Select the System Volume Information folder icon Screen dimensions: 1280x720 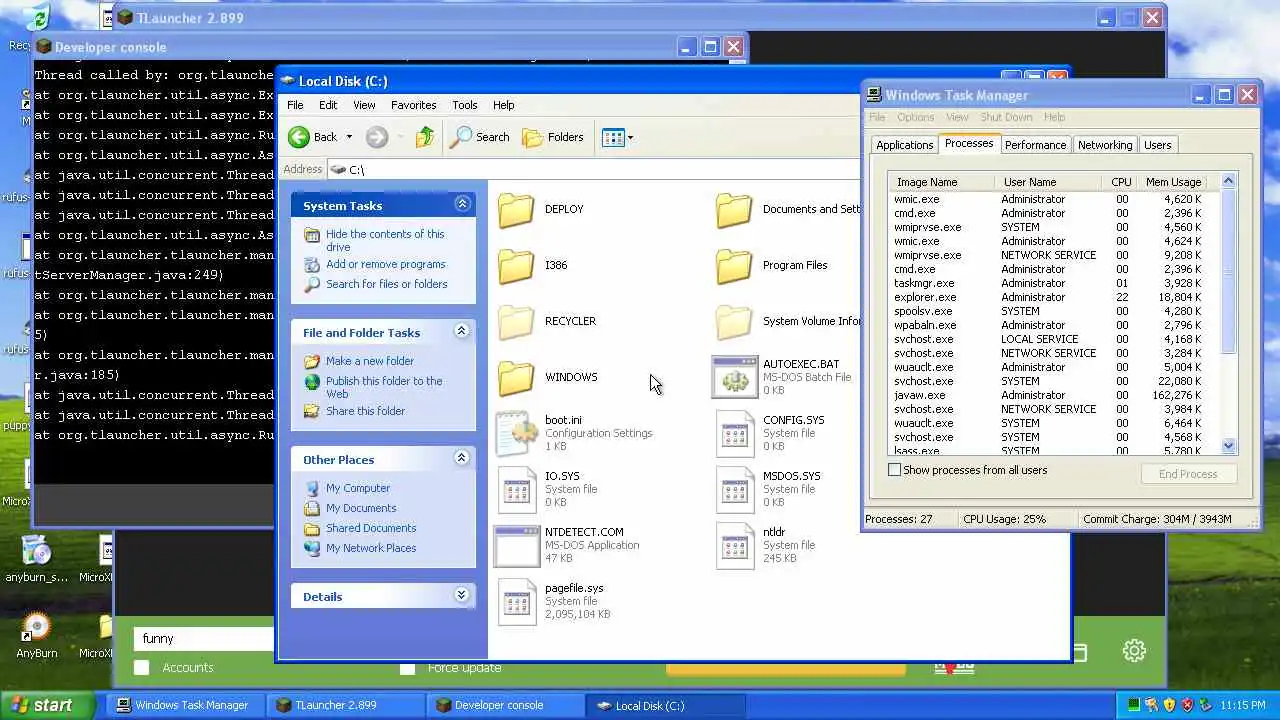click(734, 321)
